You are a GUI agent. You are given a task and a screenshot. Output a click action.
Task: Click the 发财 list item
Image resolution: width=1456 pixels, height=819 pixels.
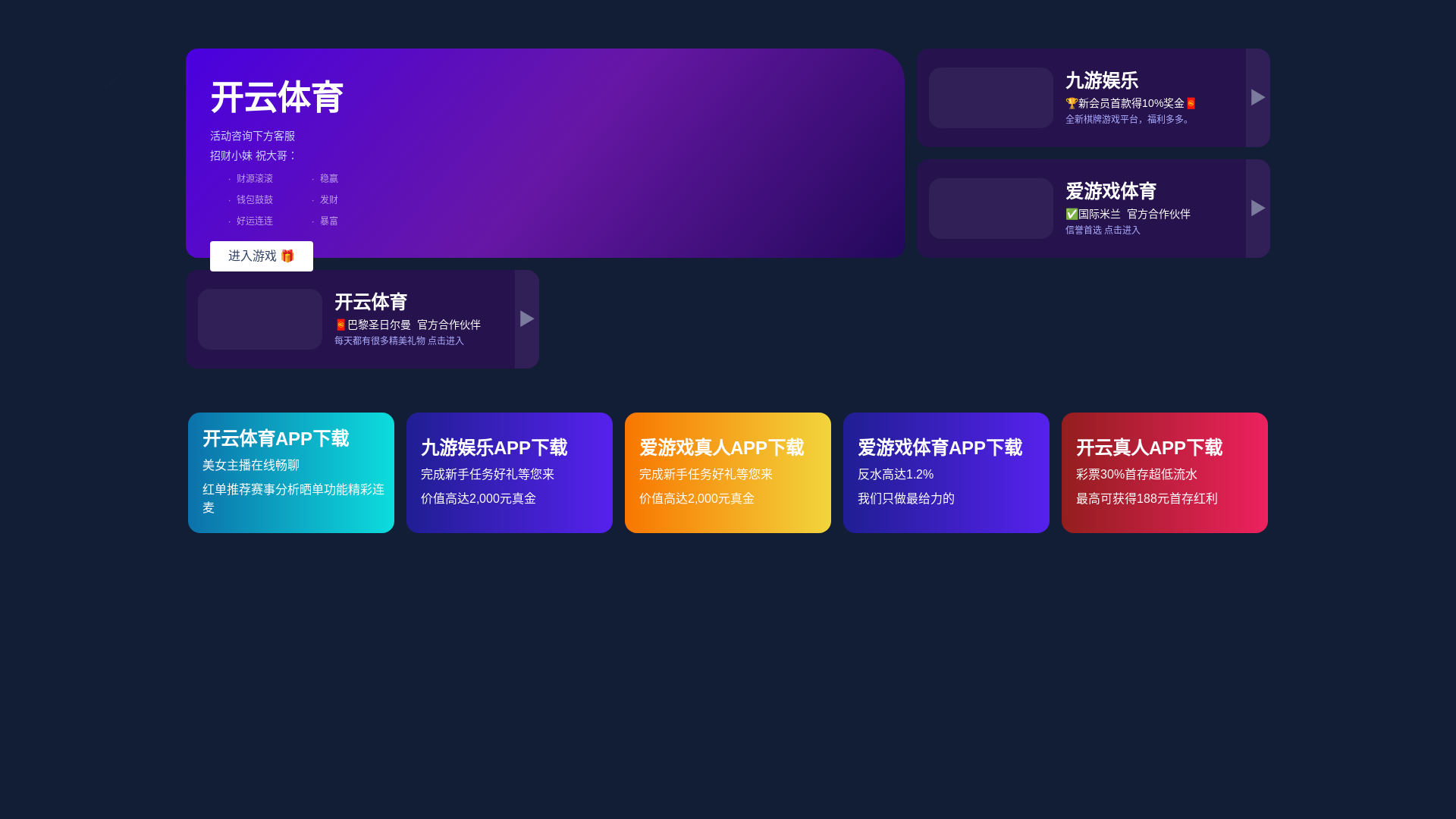point(329,200)
